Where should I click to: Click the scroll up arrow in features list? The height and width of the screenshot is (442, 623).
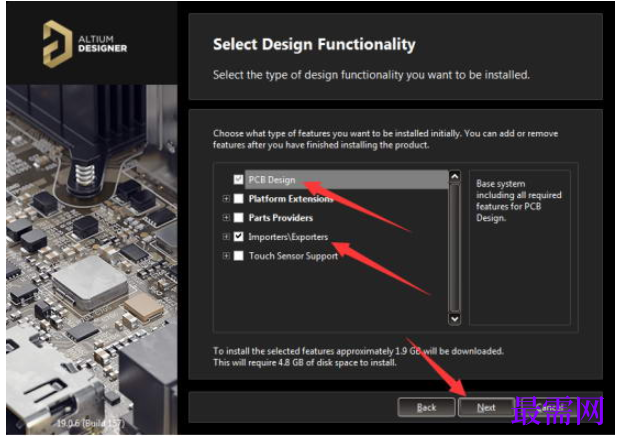tap(455, 176)
